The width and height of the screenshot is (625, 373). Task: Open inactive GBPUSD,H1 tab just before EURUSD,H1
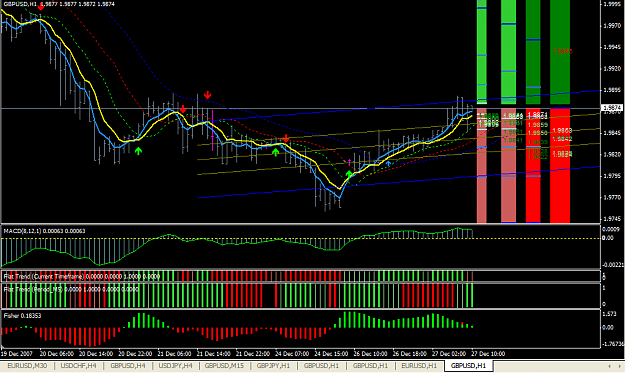(x=370, y=365)
